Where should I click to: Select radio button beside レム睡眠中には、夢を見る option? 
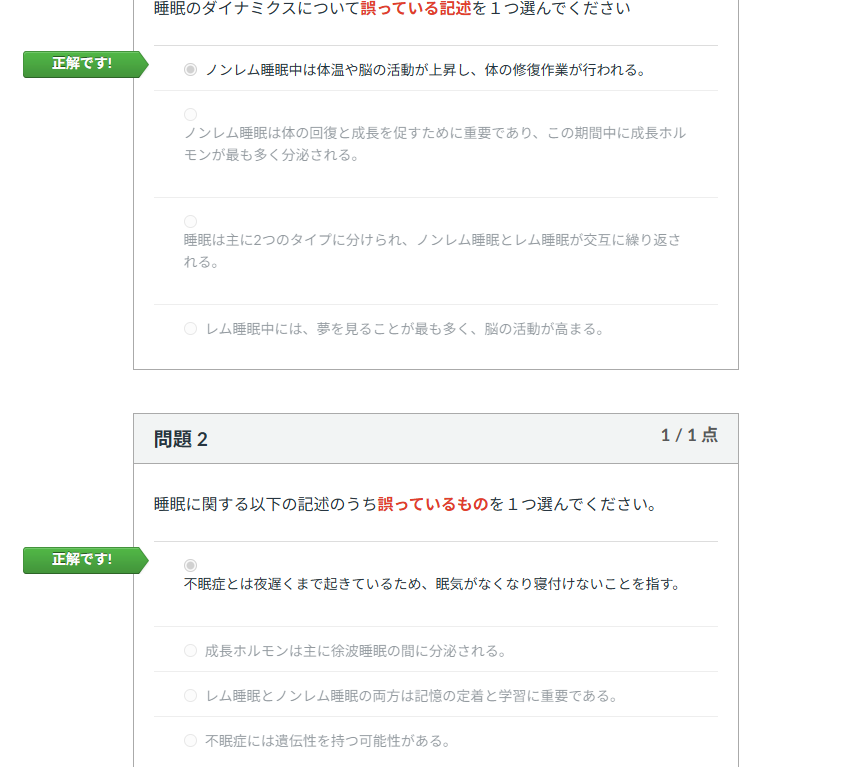(x=190, y=328)
